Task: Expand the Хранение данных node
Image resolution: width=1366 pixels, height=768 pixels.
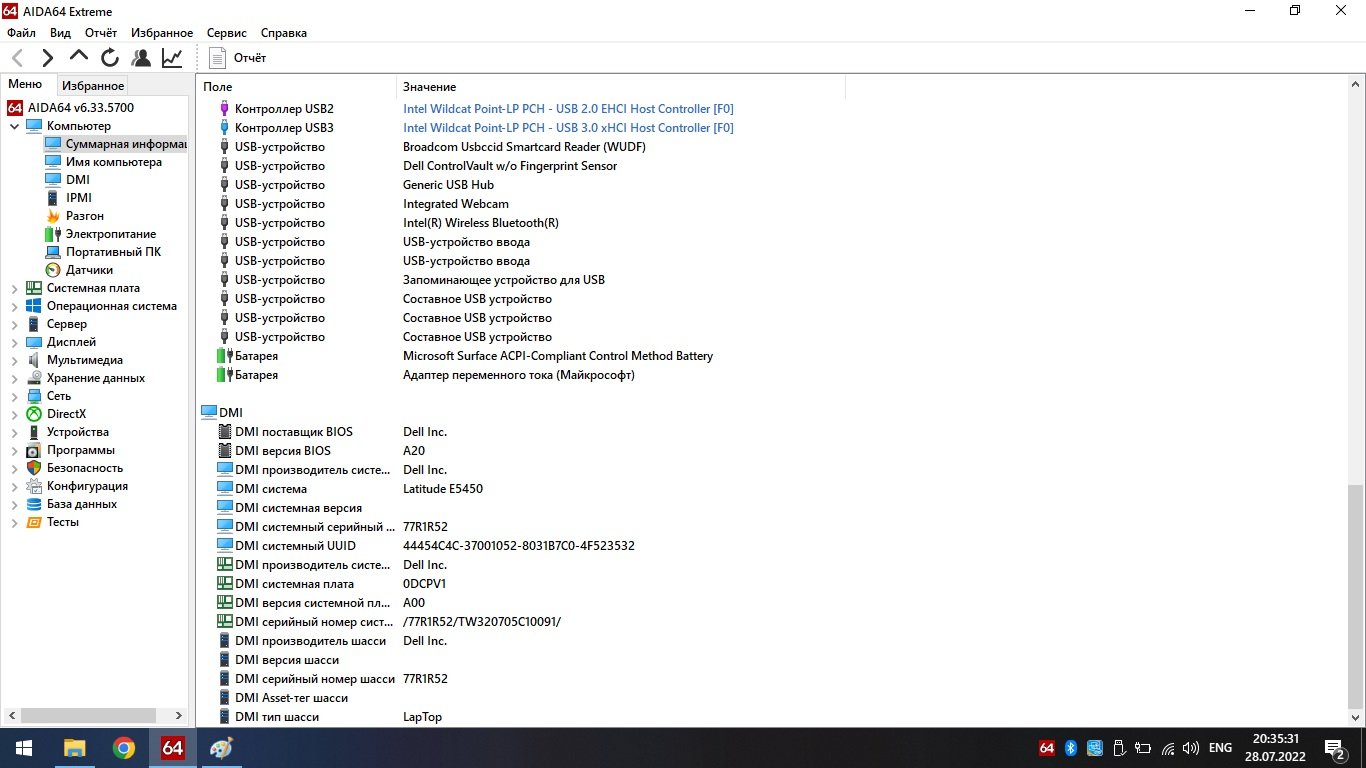Action: tap(14, 378)
